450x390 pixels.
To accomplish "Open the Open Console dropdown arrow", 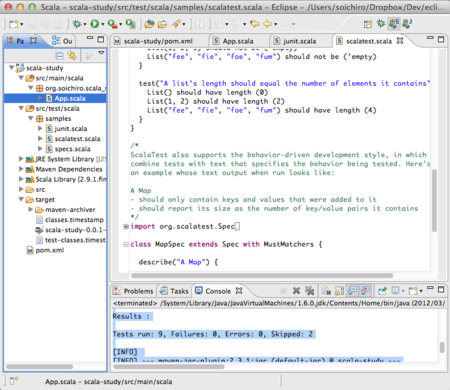I will click(421, 291).
